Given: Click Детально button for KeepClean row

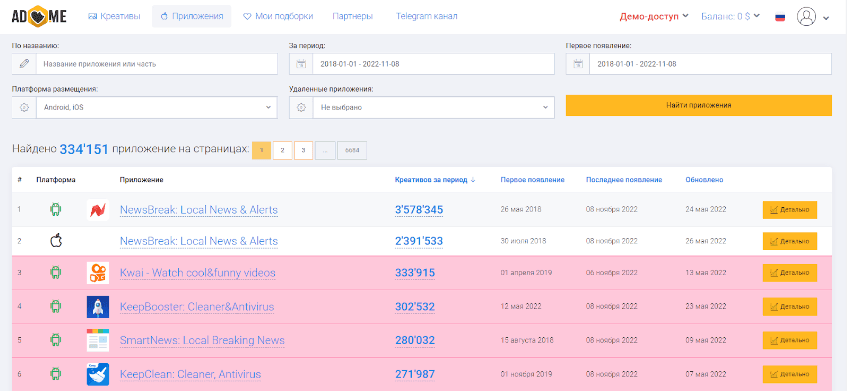Looking at the screenshot, I should 790,374.
